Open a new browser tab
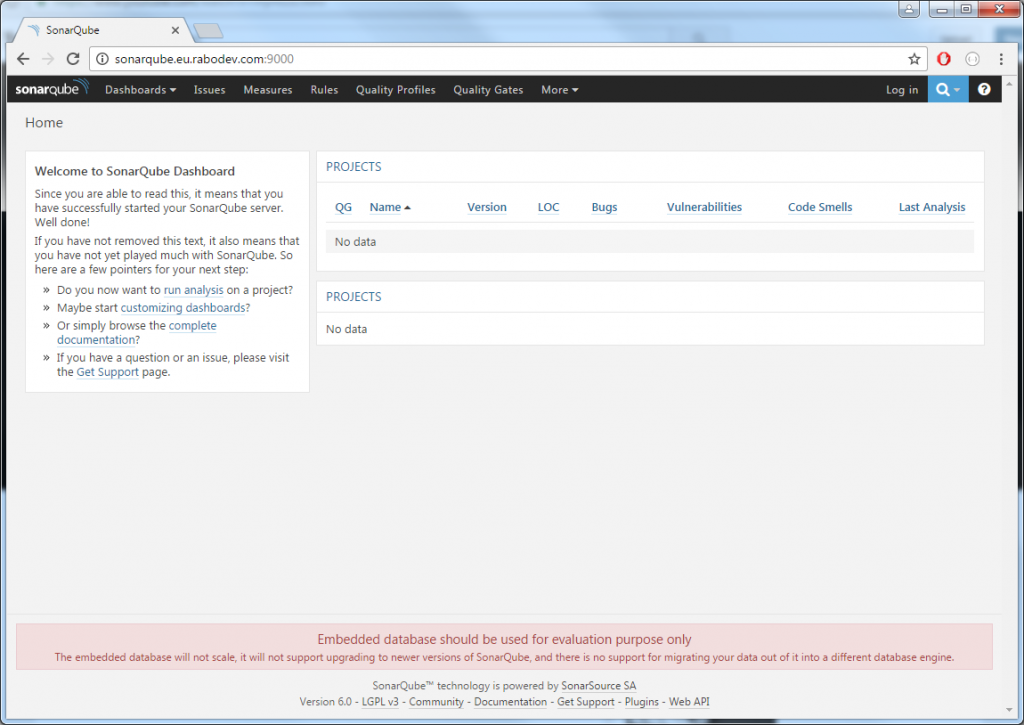 coord(208,31)
